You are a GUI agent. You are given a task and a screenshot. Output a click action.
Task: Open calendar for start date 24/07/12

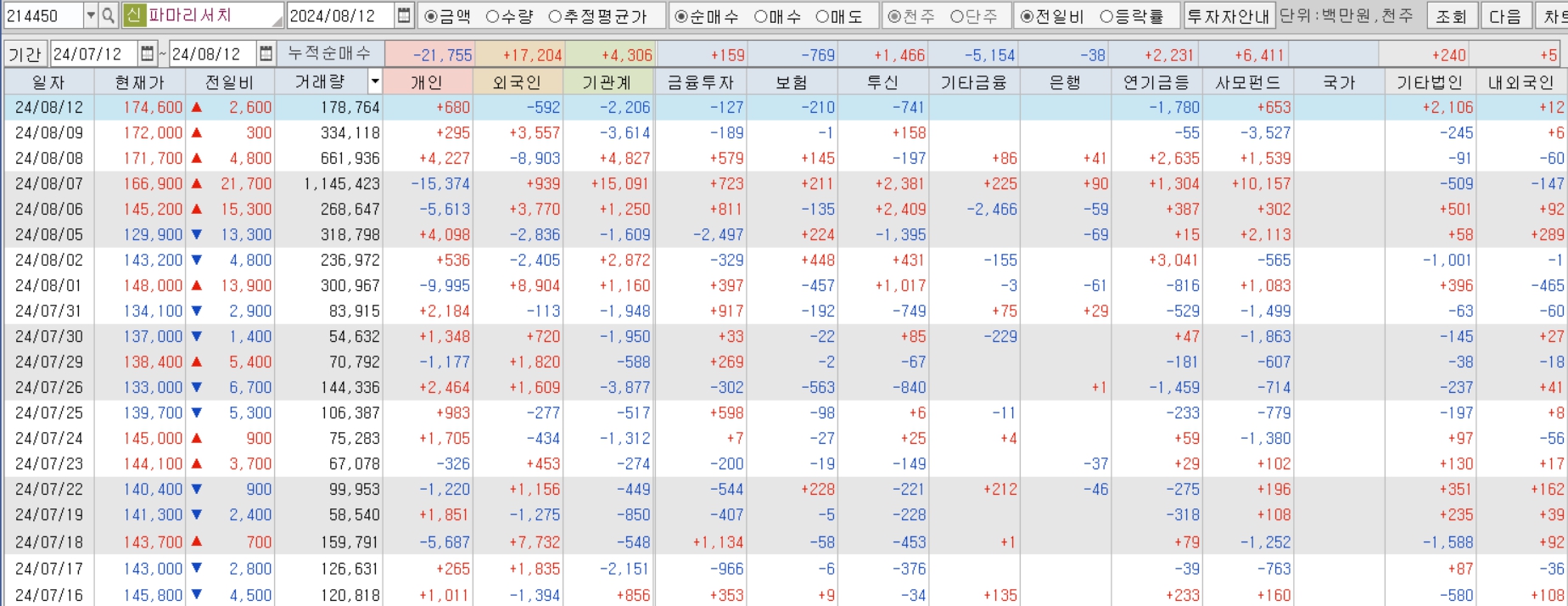pyautogui.click(x=147, y=54)
